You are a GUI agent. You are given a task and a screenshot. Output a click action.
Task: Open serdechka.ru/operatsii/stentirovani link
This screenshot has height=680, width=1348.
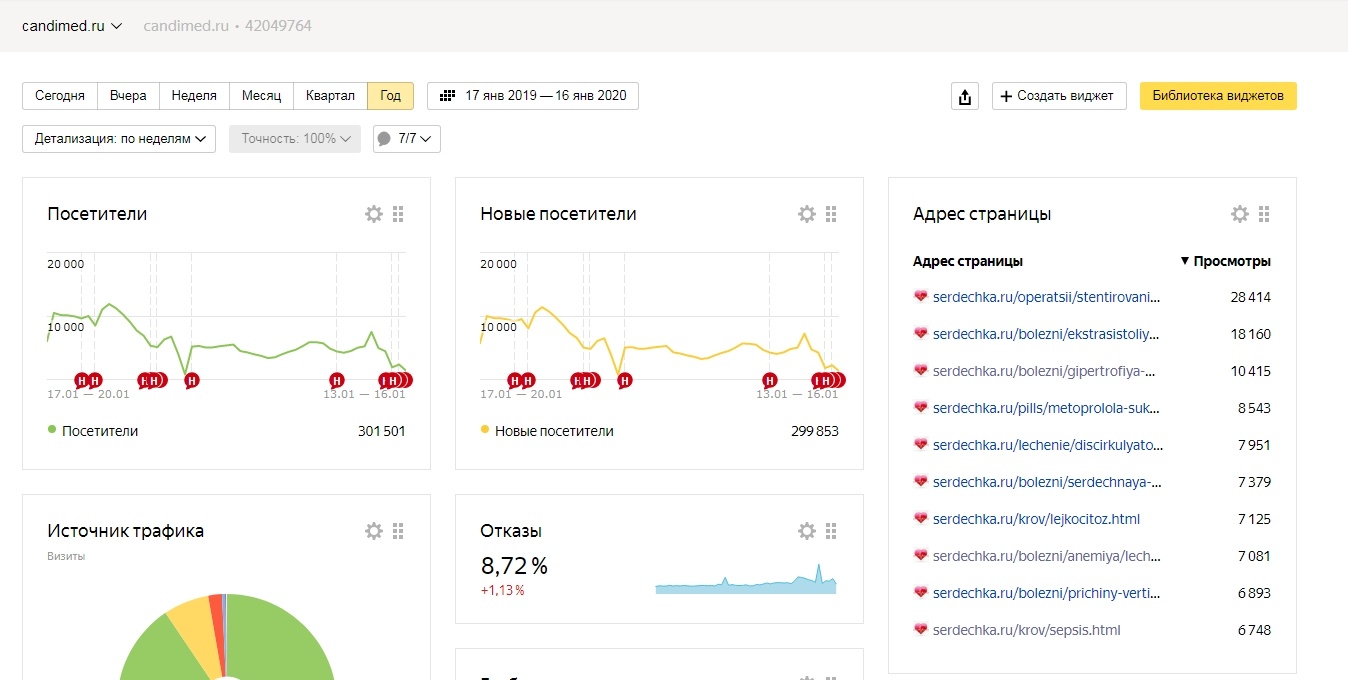(1048, 297)
